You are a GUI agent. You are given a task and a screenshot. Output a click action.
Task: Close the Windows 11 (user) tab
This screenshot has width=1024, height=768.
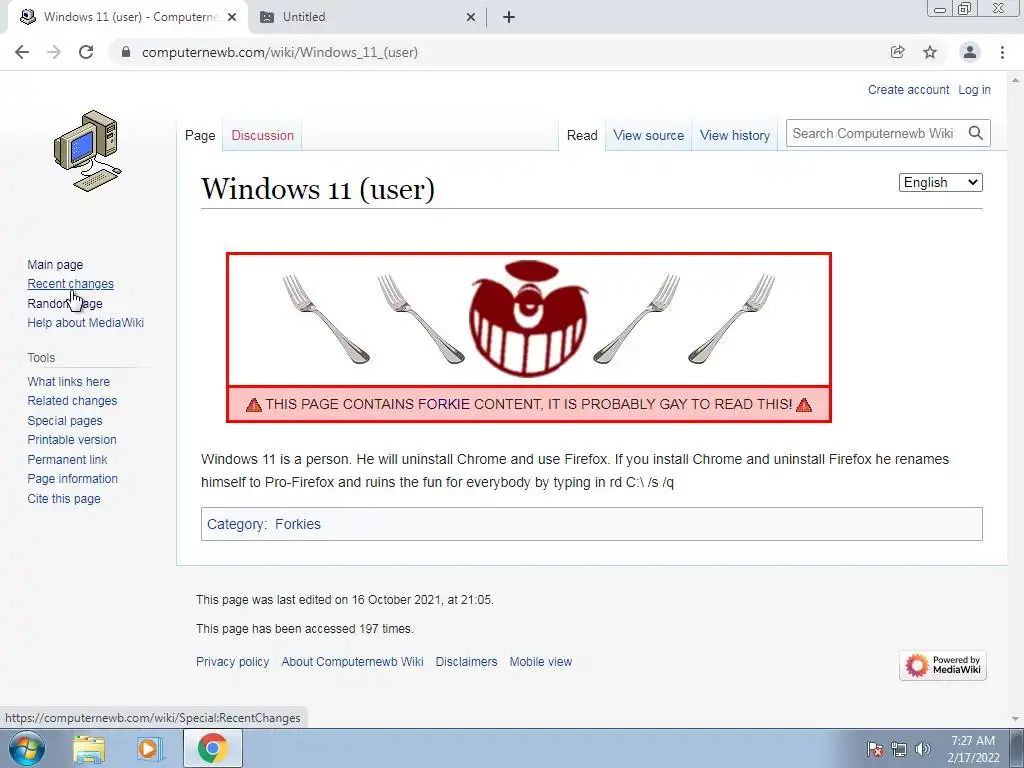[x=232, y=17]
